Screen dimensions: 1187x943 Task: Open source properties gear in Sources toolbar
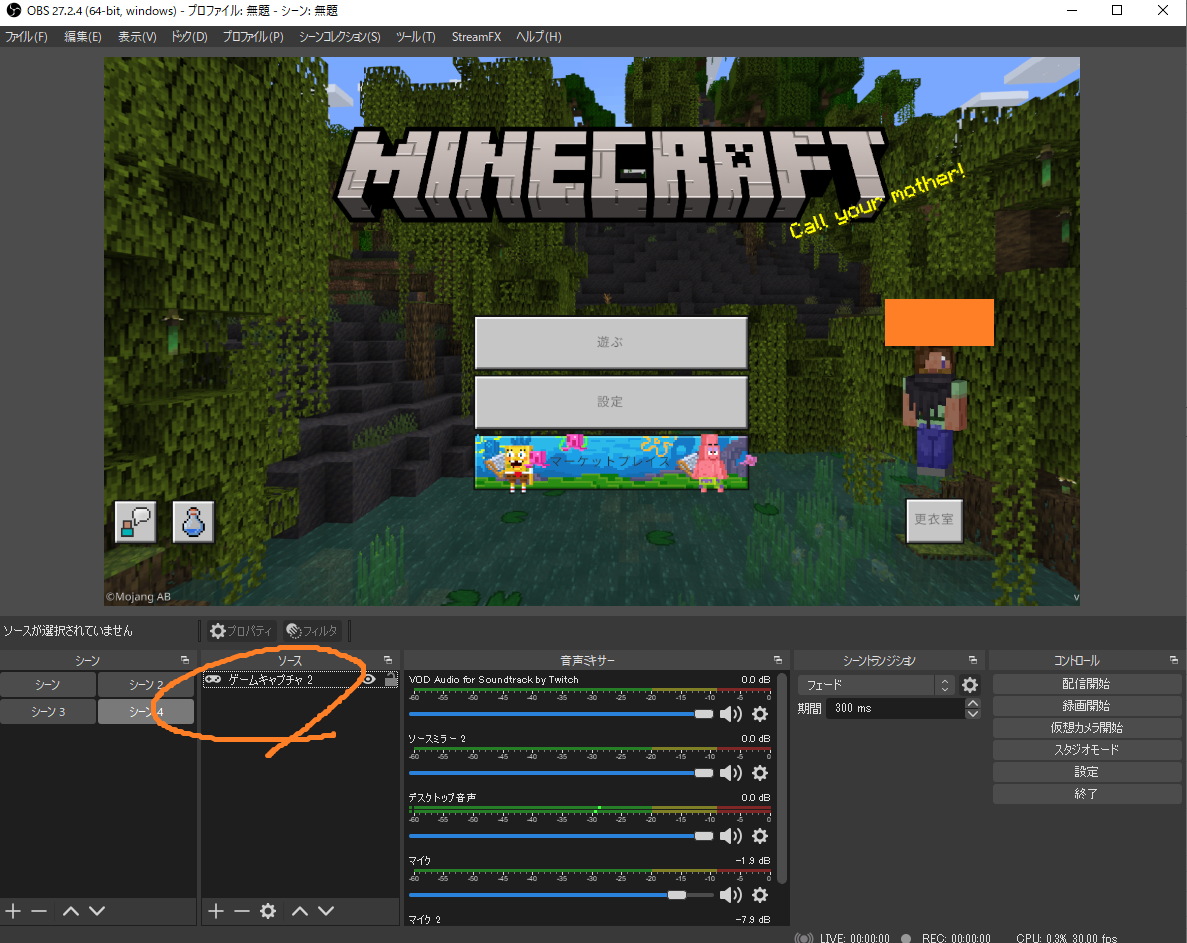pos(268,911)
